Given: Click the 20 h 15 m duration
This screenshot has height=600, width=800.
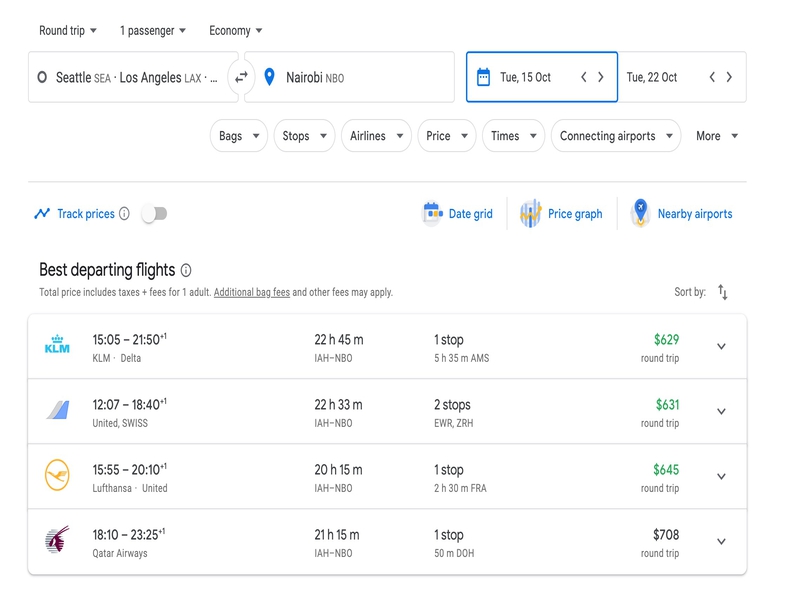Looking at the screenshot, I should 338,470.
